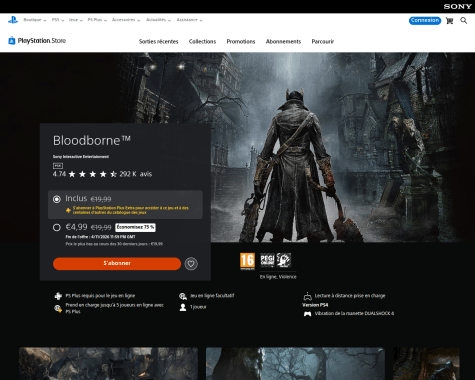Click the PlayStation logo icon
Screen dimensions: 475x380
(x=13, y=20)
